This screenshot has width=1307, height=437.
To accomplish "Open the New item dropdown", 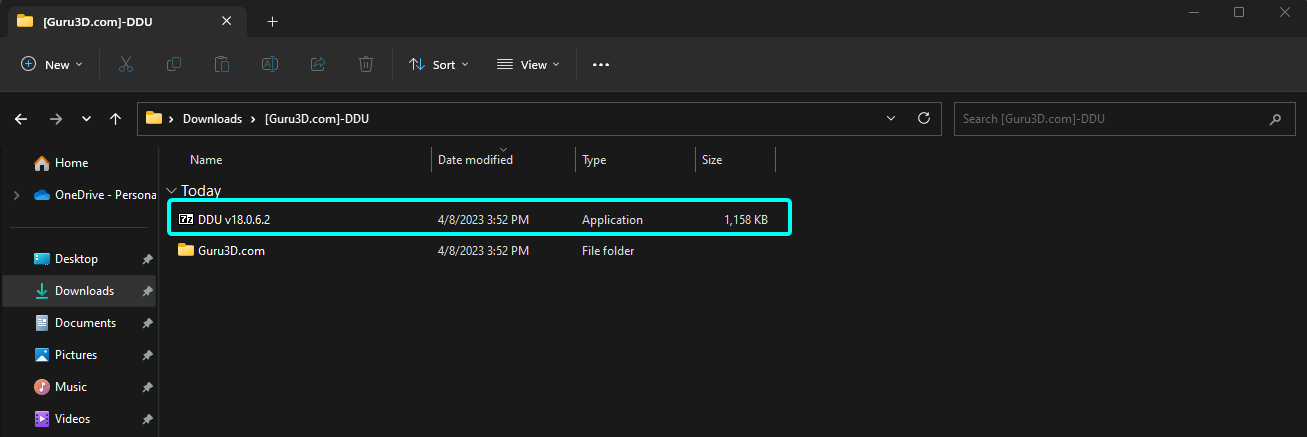I will pyautogui.click(x=52, y=64).
